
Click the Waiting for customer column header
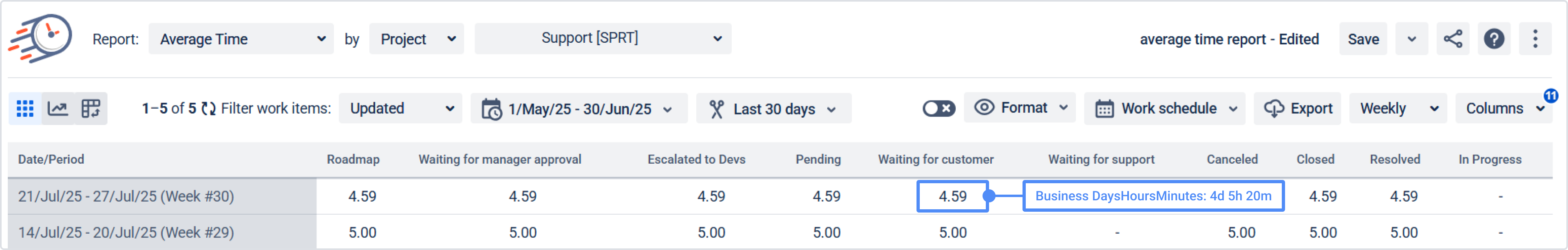pyautogui.click(x=936, y=159)
